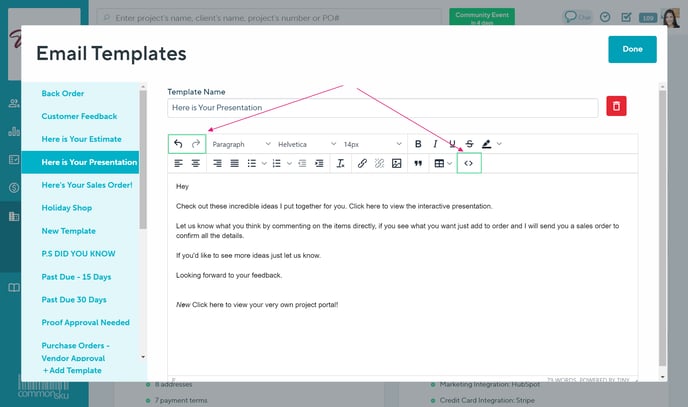Click the Template Name input field

pyautogui.click(x=382, y=107)
